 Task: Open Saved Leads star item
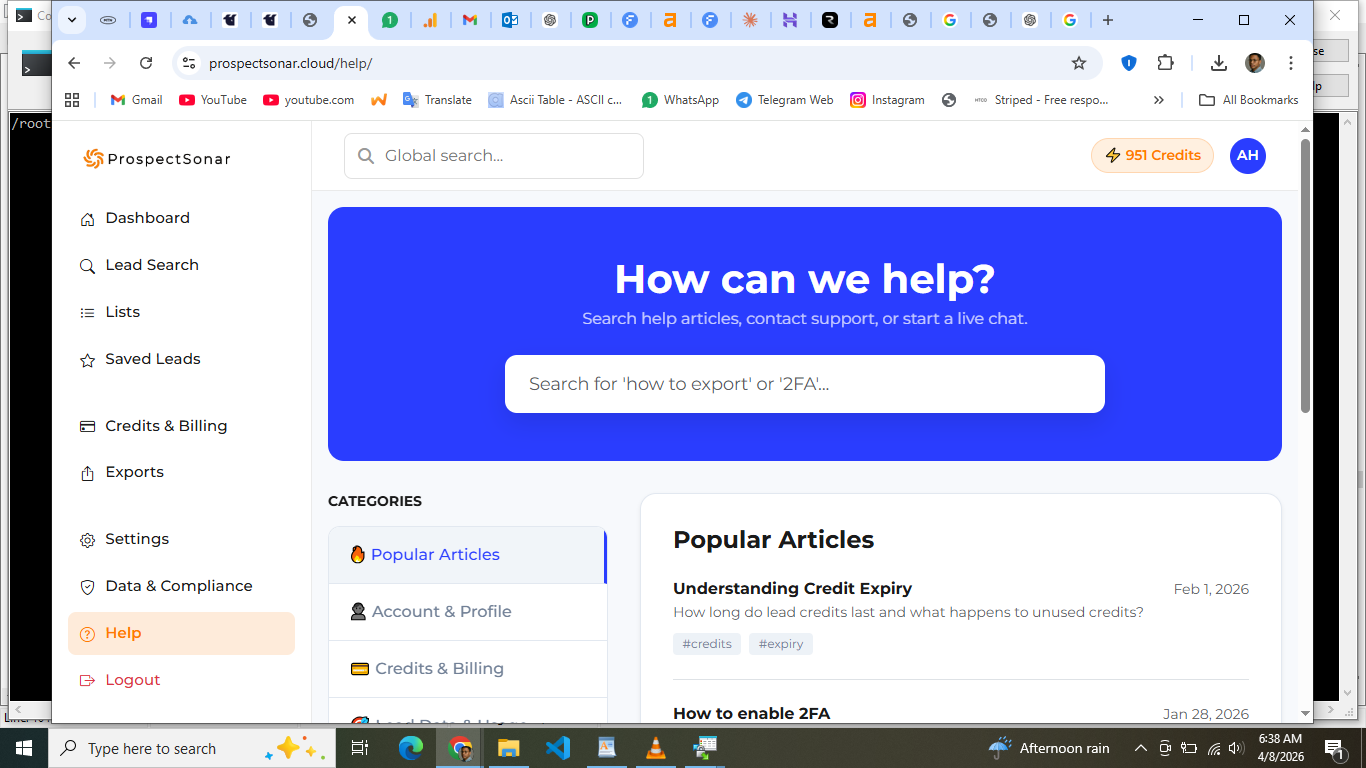pos(152,359)
